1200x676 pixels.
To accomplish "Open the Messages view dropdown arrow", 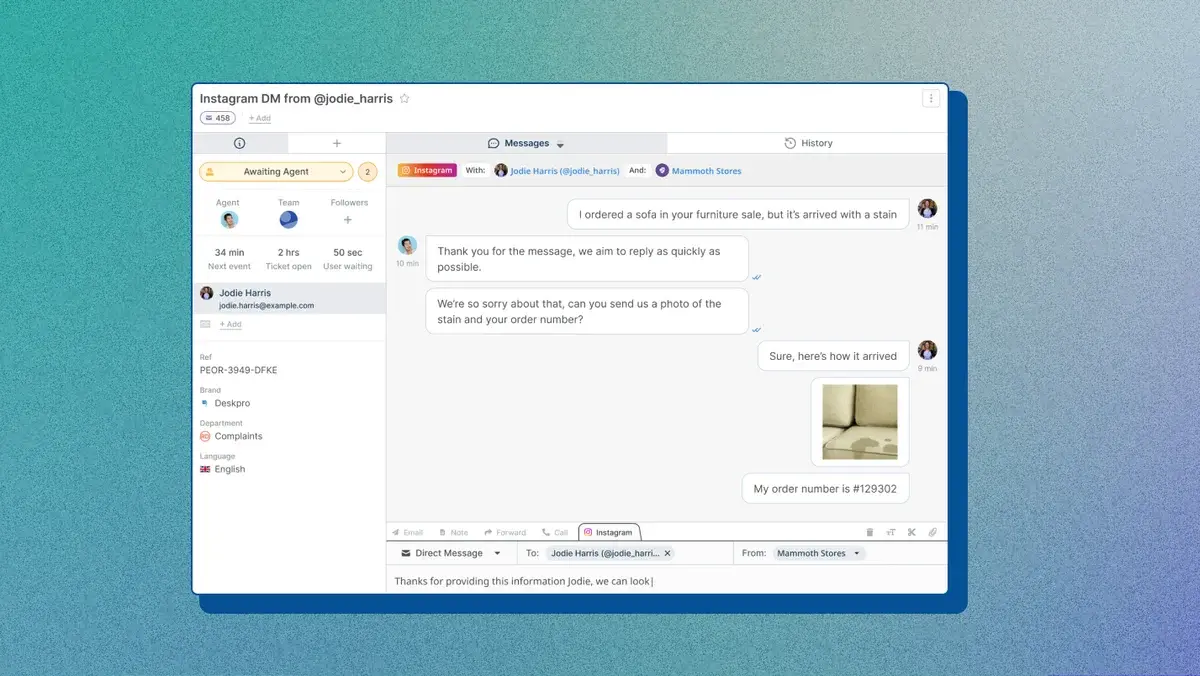I will coord(560,143).
